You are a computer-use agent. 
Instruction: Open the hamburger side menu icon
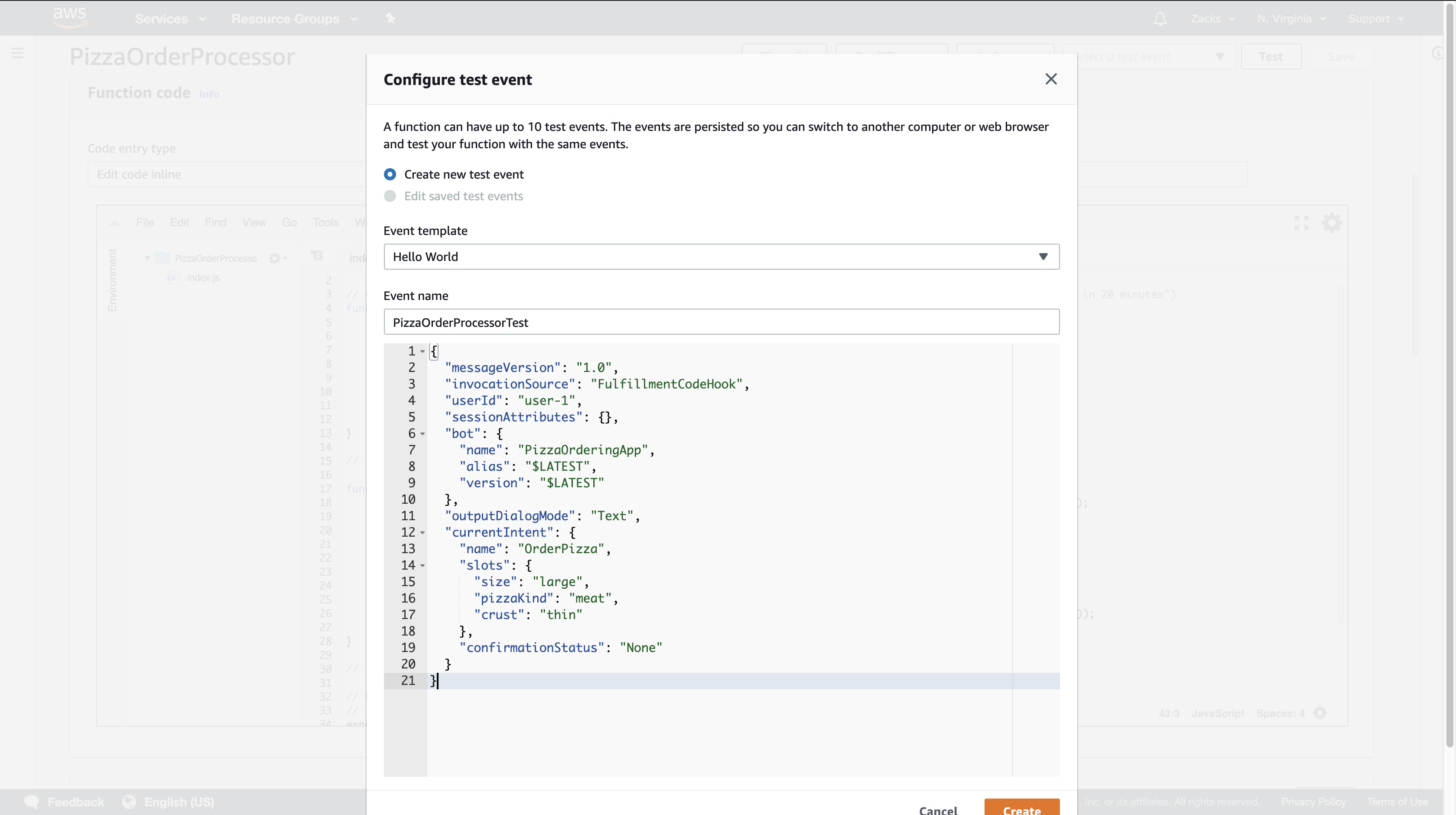[17, 53]
